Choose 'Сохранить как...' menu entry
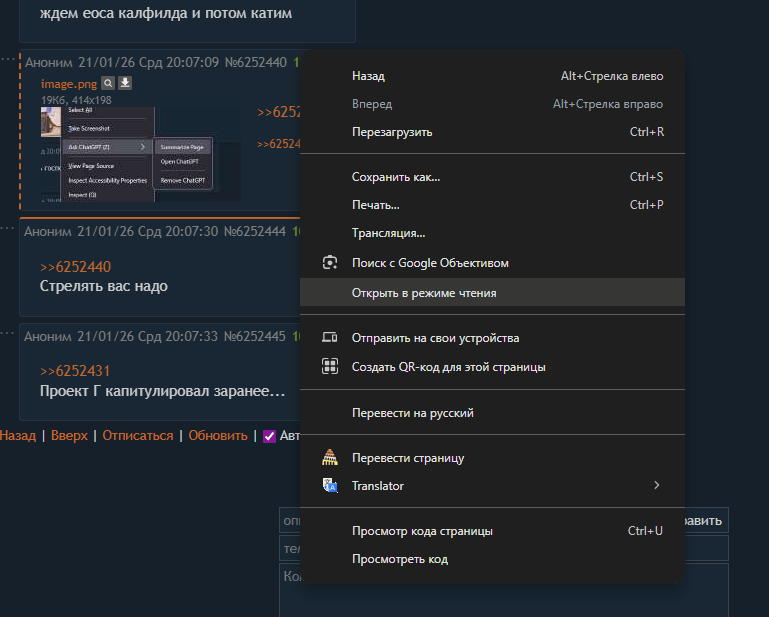Screen dimensions: 769x617 [x=492, y=177]
